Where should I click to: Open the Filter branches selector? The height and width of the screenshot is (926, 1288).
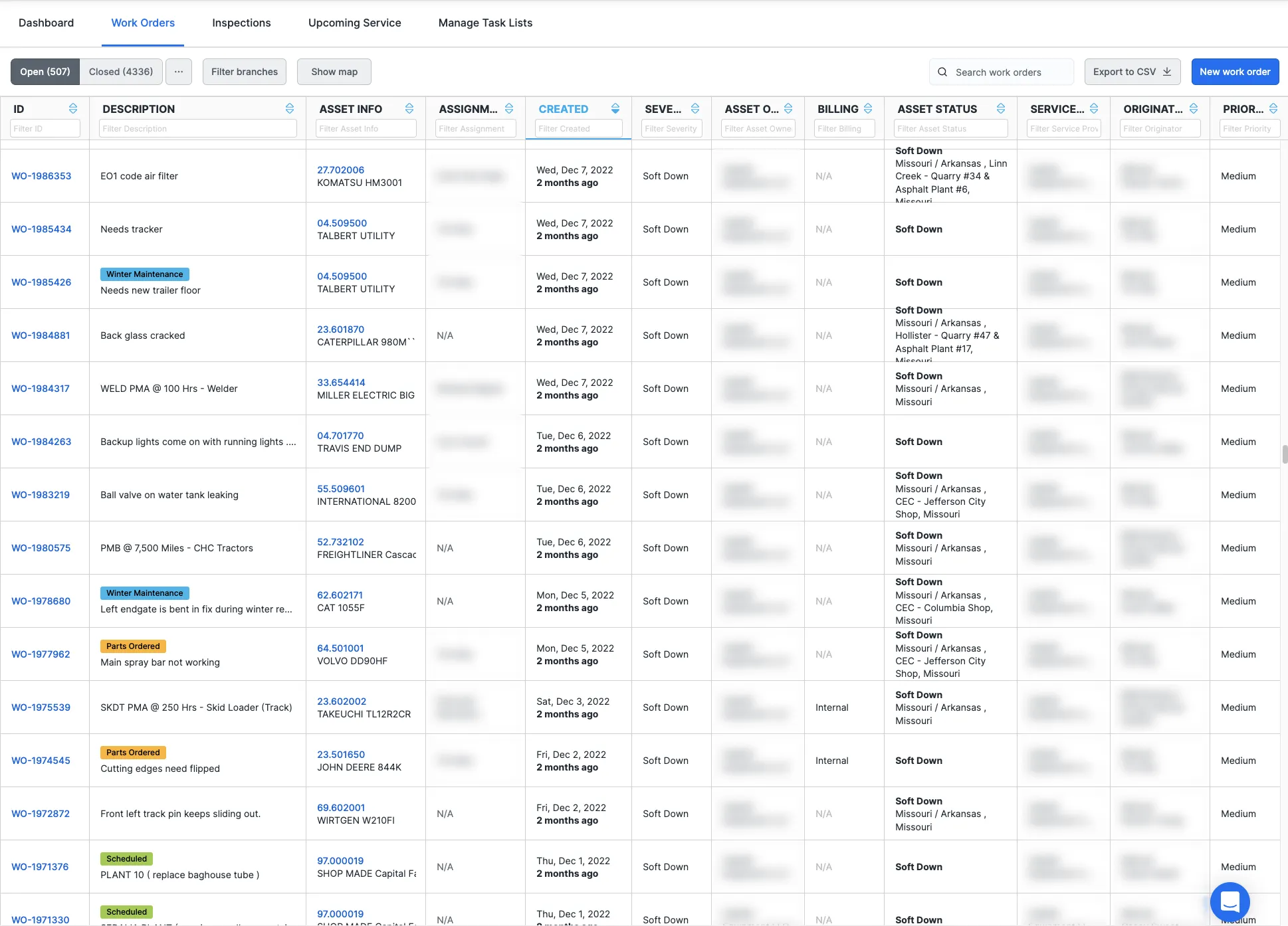pyautogui.click(x=245, y=72)
